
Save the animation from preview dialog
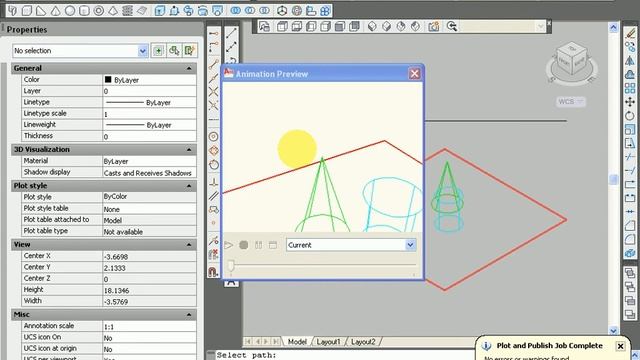(x=273, y=245)
